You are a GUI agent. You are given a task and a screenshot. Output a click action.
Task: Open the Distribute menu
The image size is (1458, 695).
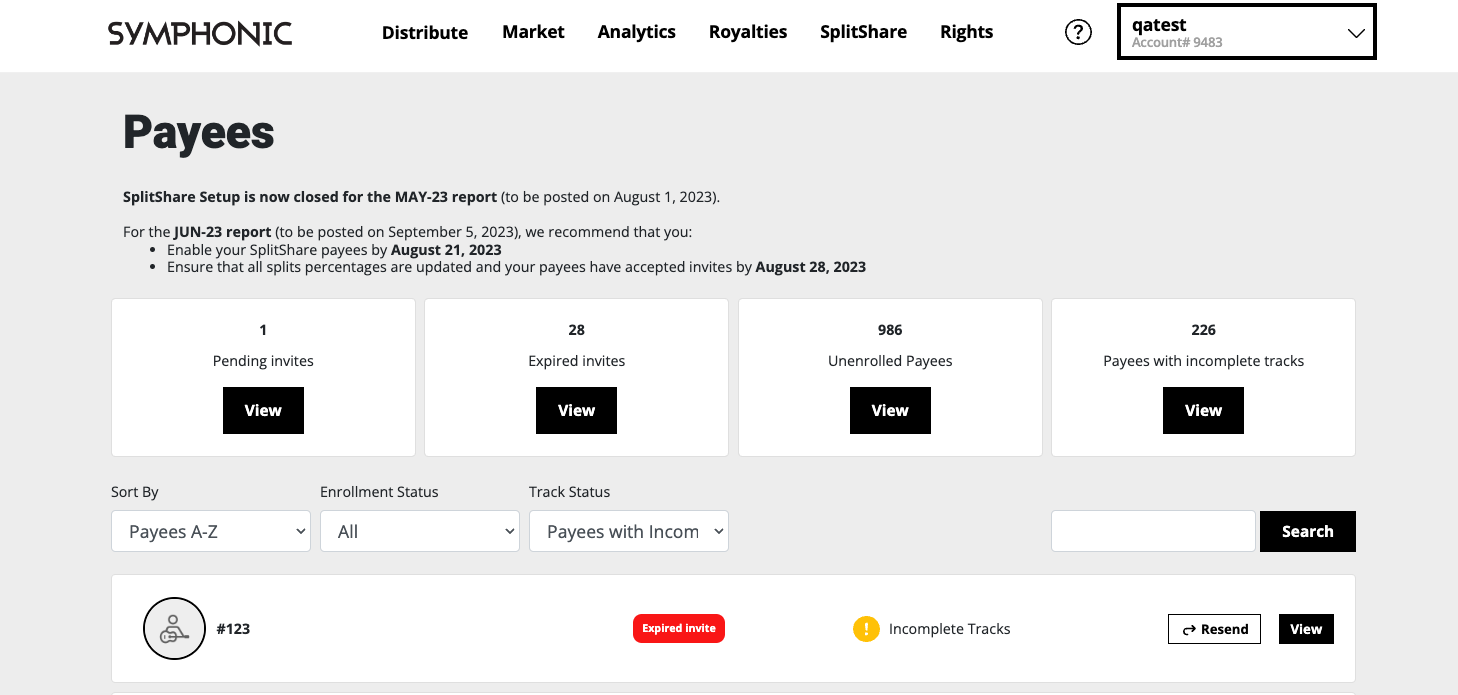click(x=425, y=32)
